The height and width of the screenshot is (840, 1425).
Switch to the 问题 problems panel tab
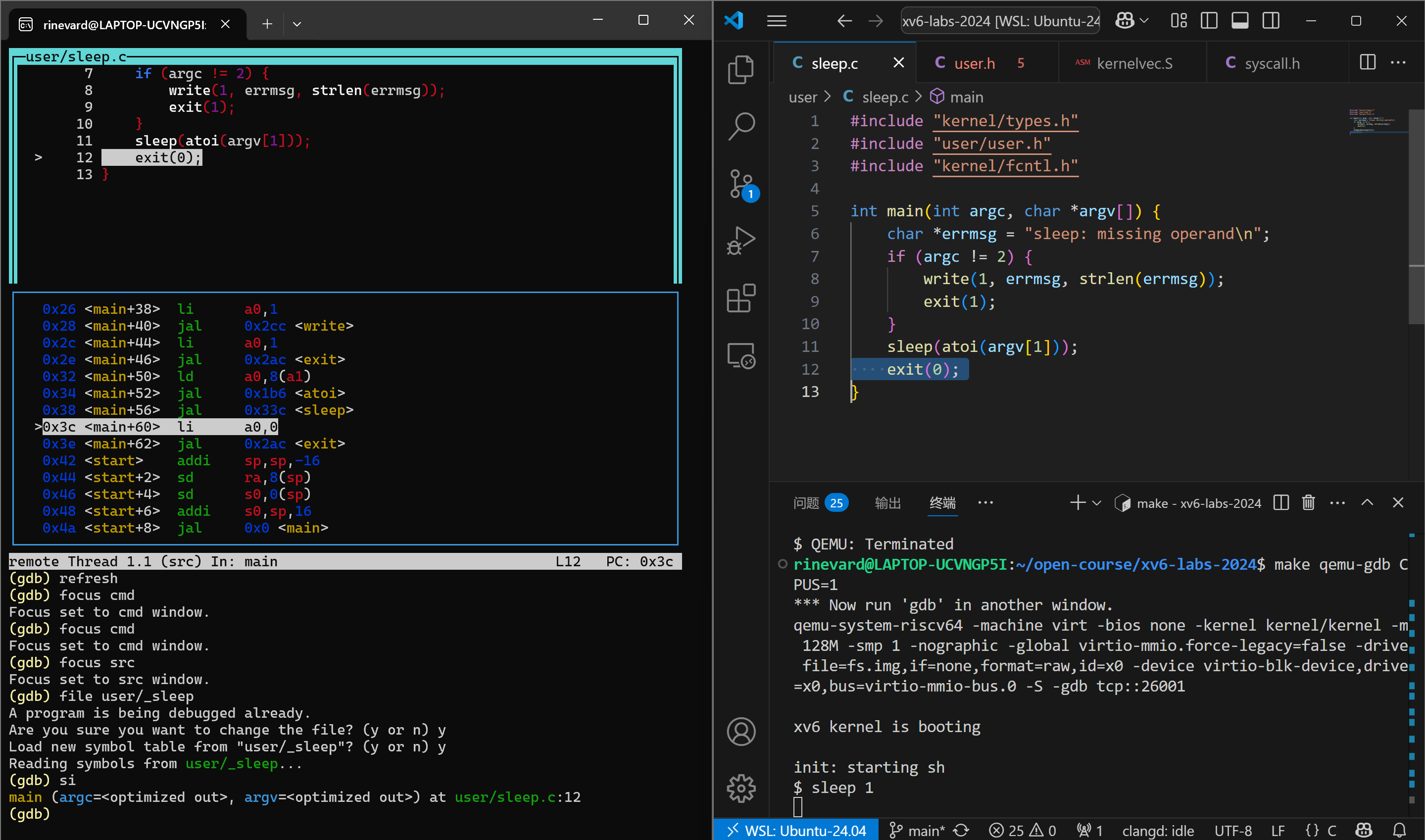click(806, 502)
